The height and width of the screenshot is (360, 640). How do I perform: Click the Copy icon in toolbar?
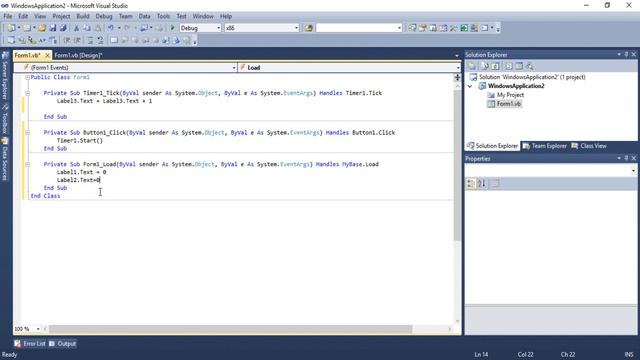pyautogui.click(x=87, y=28)
